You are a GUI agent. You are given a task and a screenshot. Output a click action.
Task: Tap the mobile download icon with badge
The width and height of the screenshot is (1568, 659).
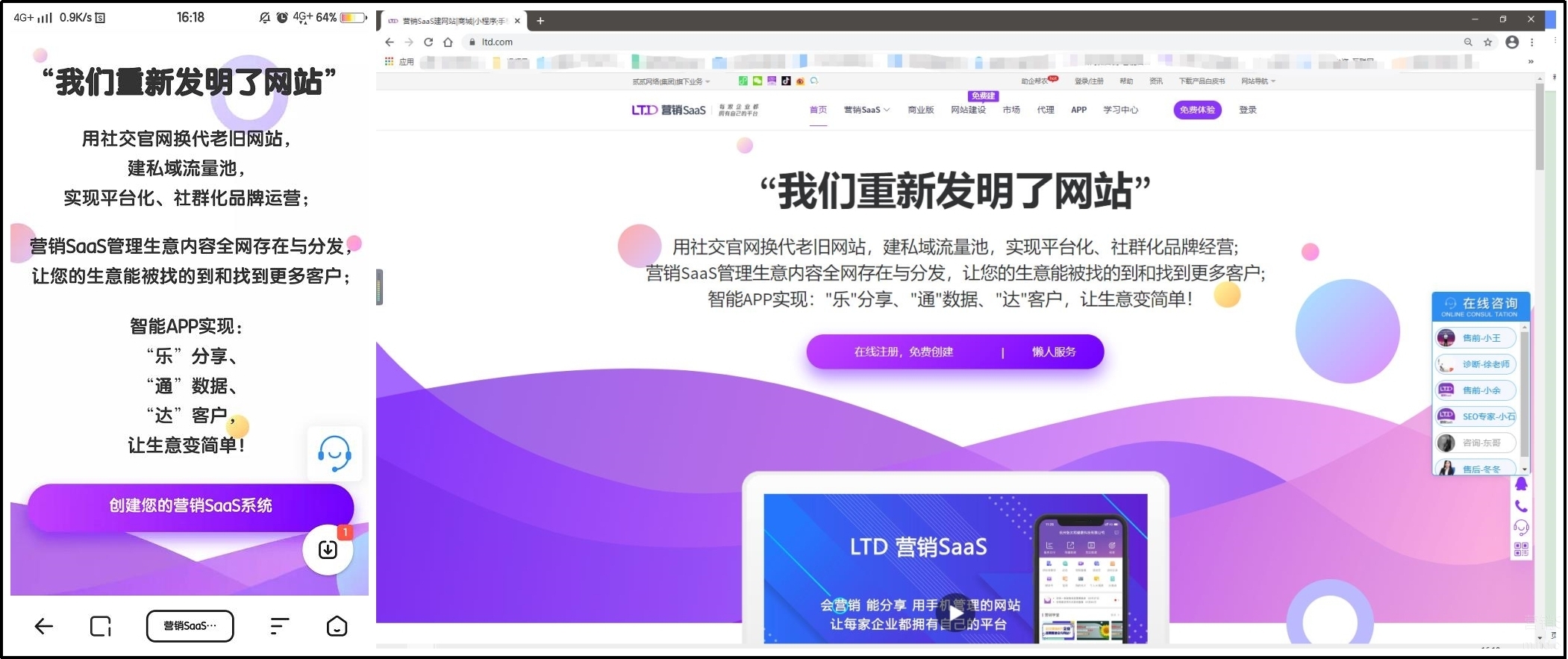tap(328, 550)
